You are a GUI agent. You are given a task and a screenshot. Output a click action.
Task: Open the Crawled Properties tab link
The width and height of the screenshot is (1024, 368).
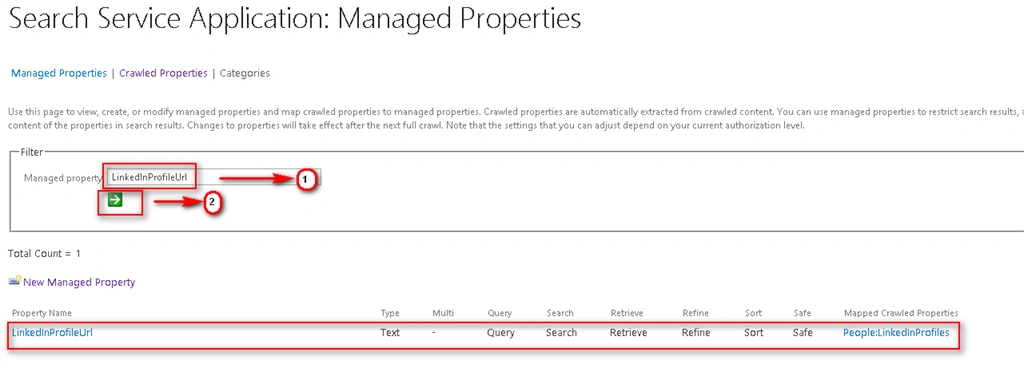(163, 73)
